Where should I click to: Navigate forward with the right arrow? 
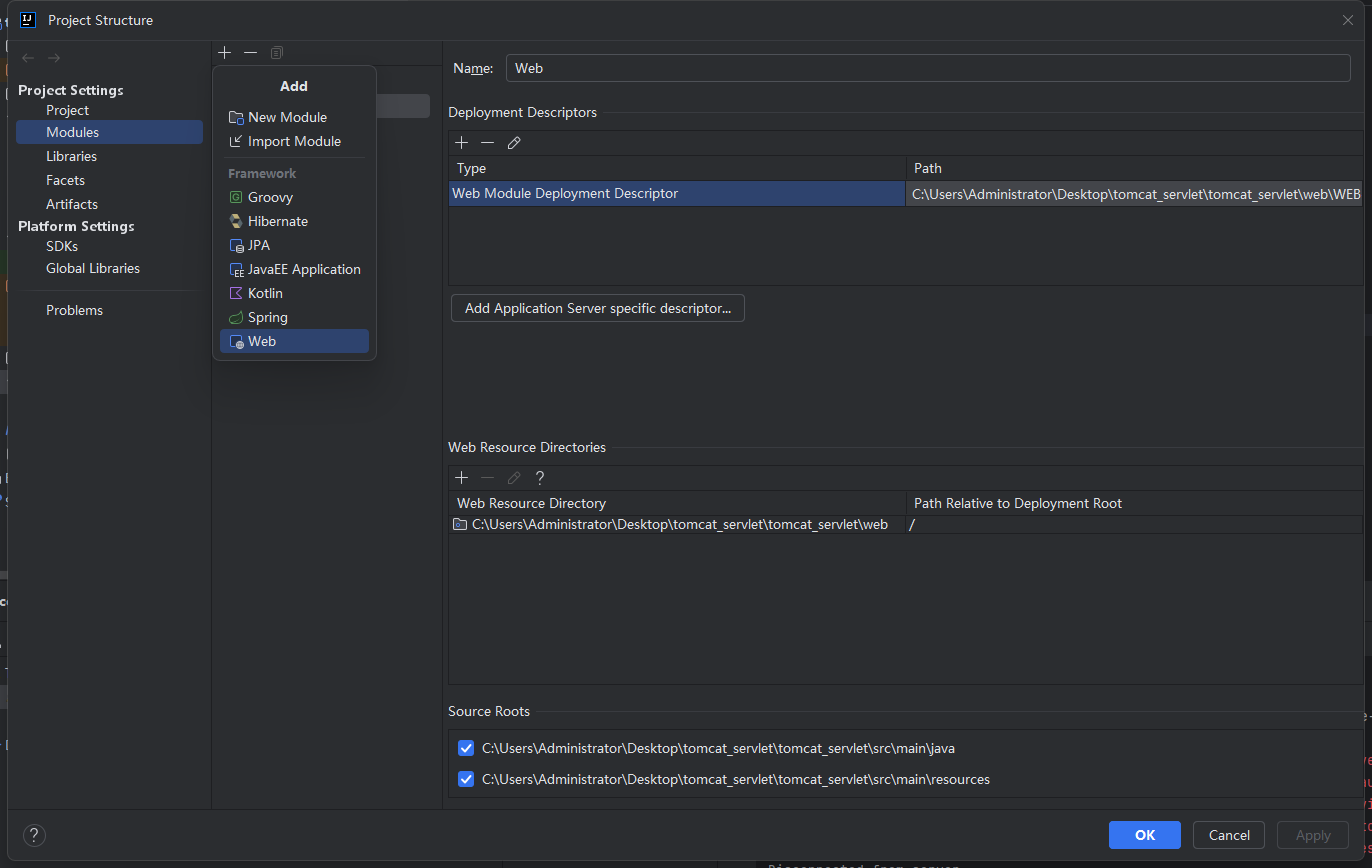point(54,58)
